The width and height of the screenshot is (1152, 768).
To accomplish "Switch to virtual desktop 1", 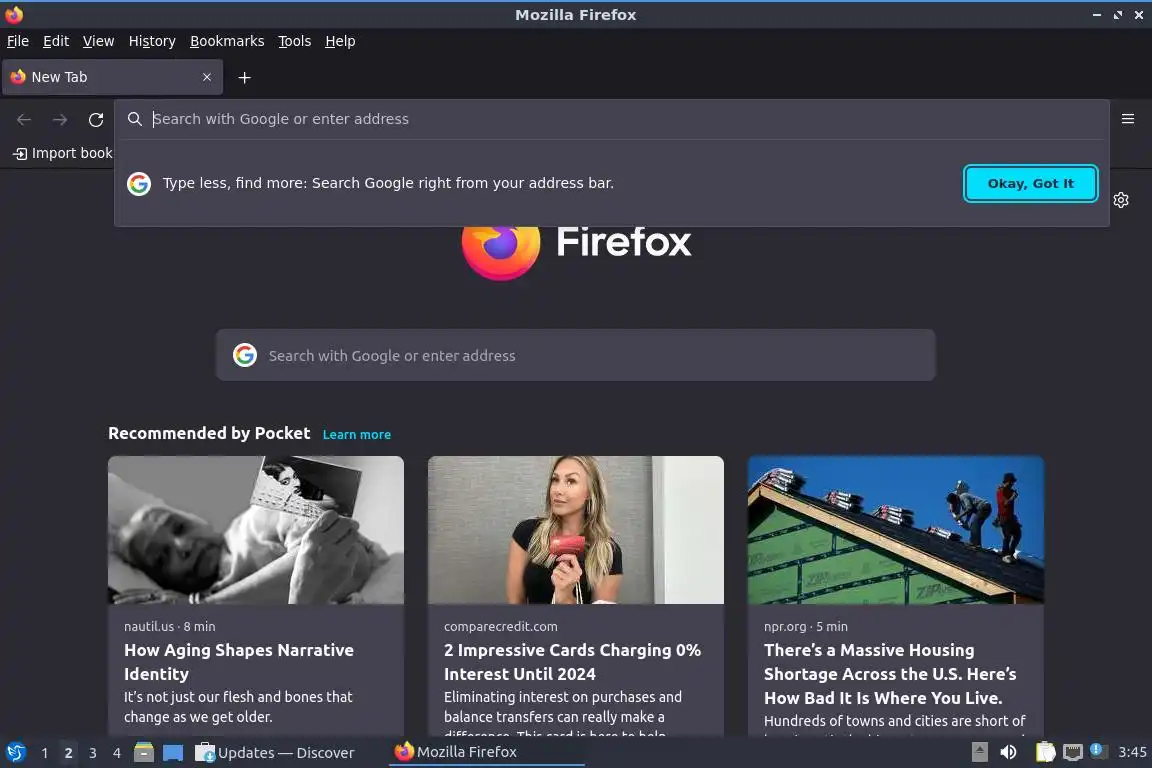I will coord(45,753).
